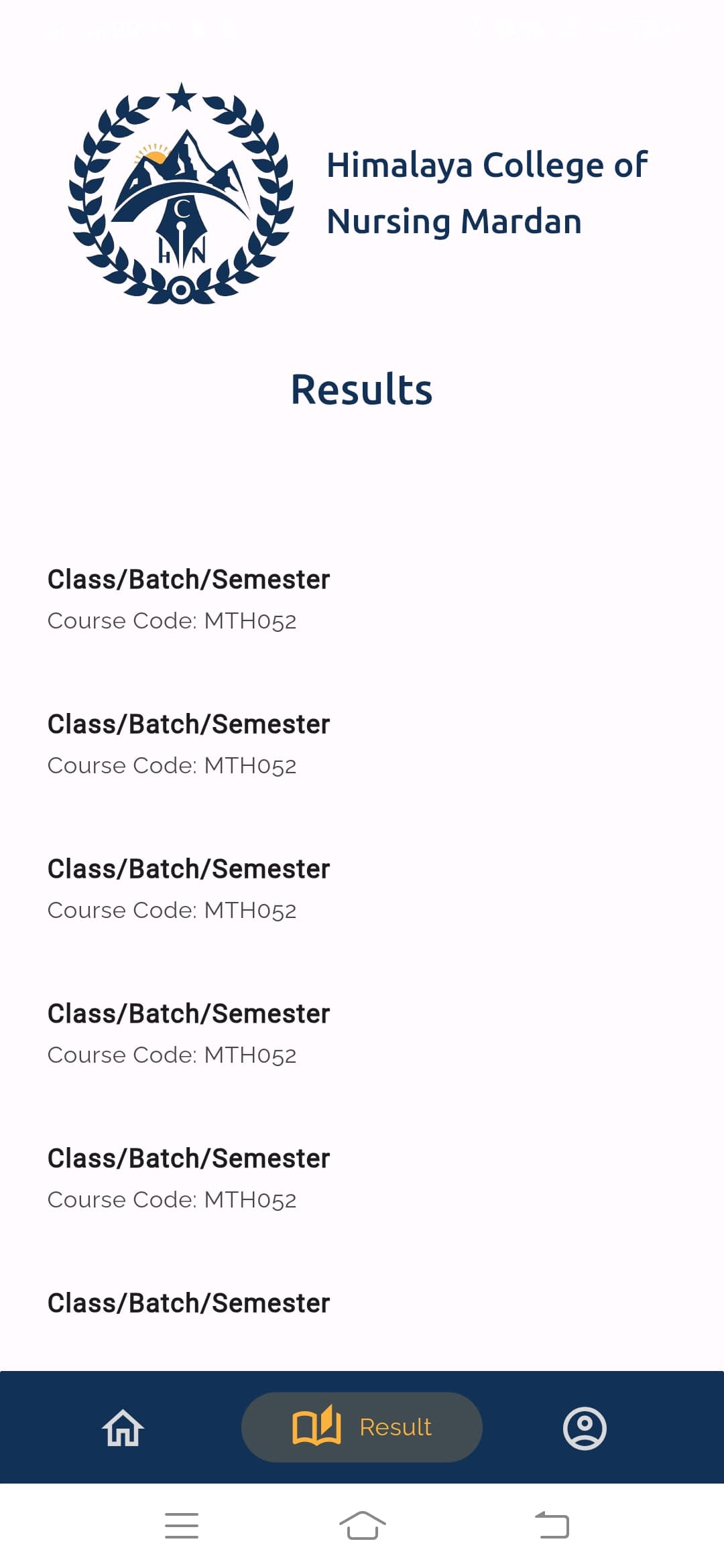Viewport: 724px width, 1568px height.
Task: Select the Result tab label
Action: pyautogui.click(x=396, y=1427)
